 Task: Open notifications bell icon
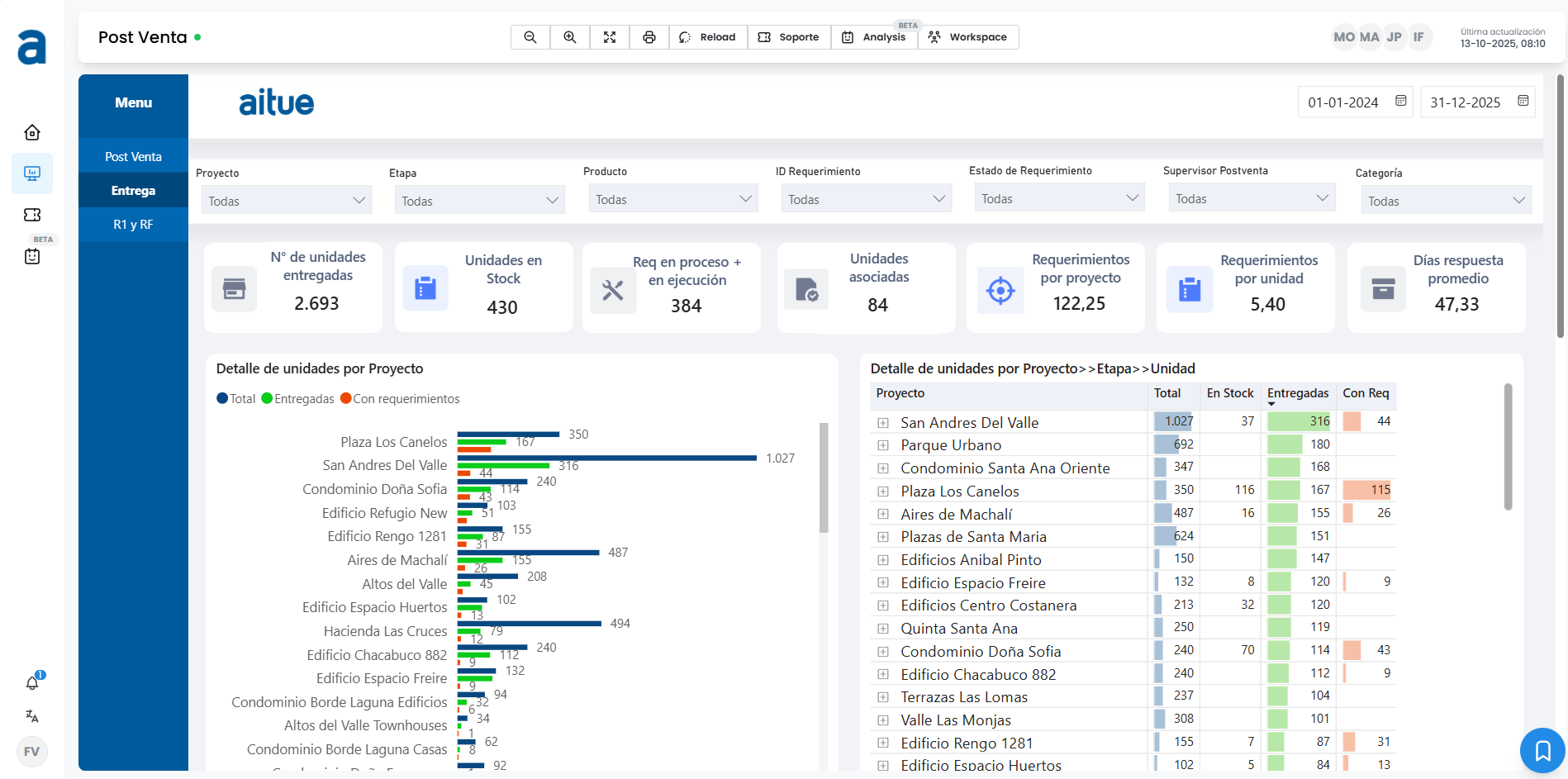coord(32,683)
